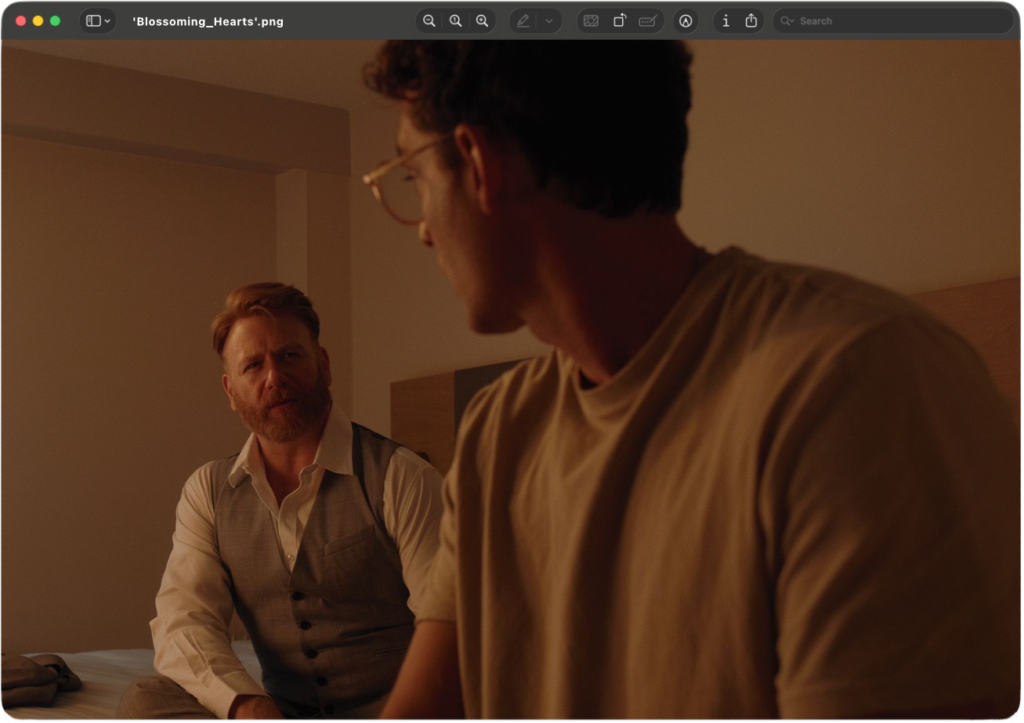The height and width of the screenshot is (723, 1024).
Task: Click the search magnifier dropdown icon
Action: tap(787, 21)
